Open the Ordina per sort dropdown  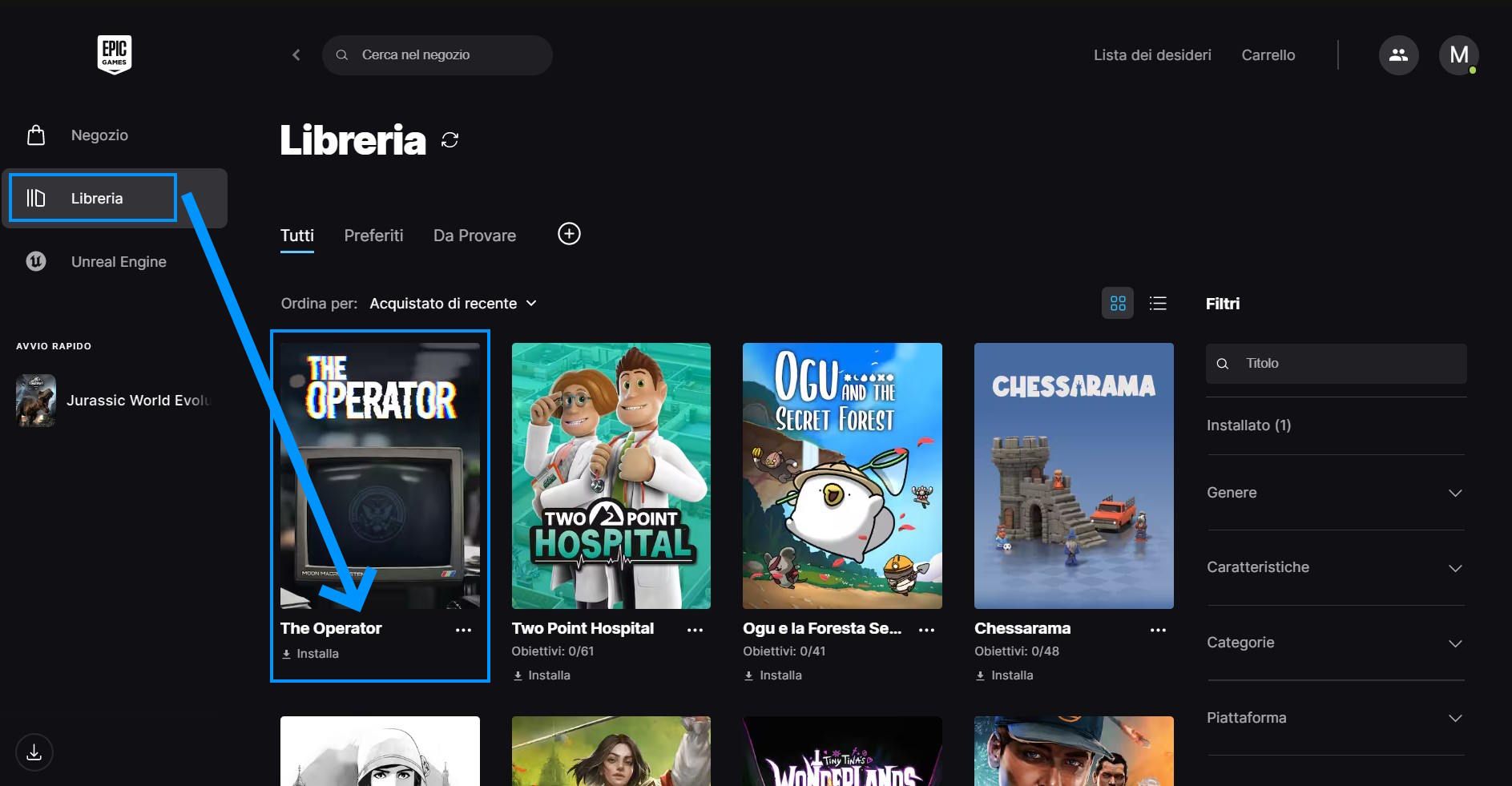pos(454,303)
